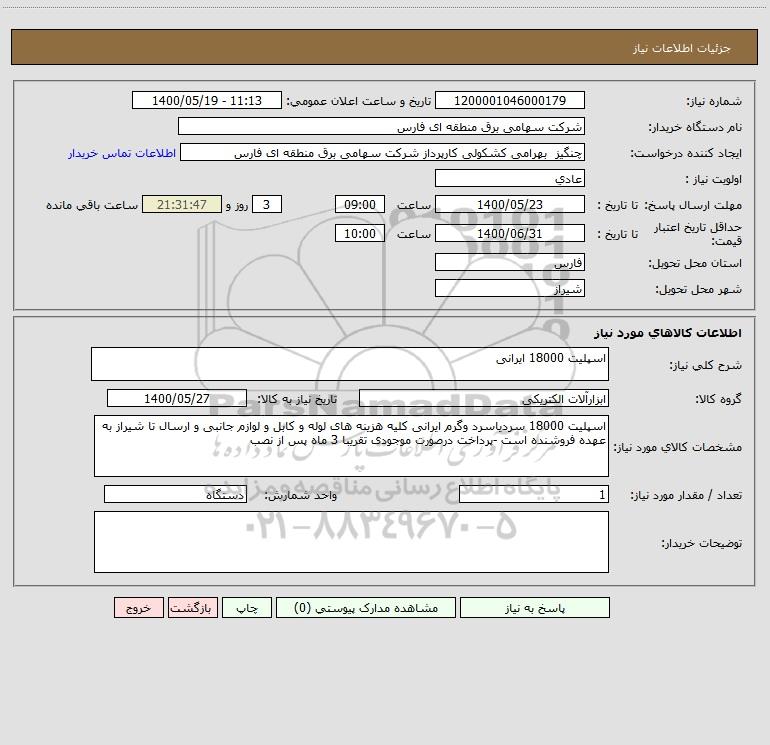
Task: Click the unit field دستگاه
Action: coord(175,495)
